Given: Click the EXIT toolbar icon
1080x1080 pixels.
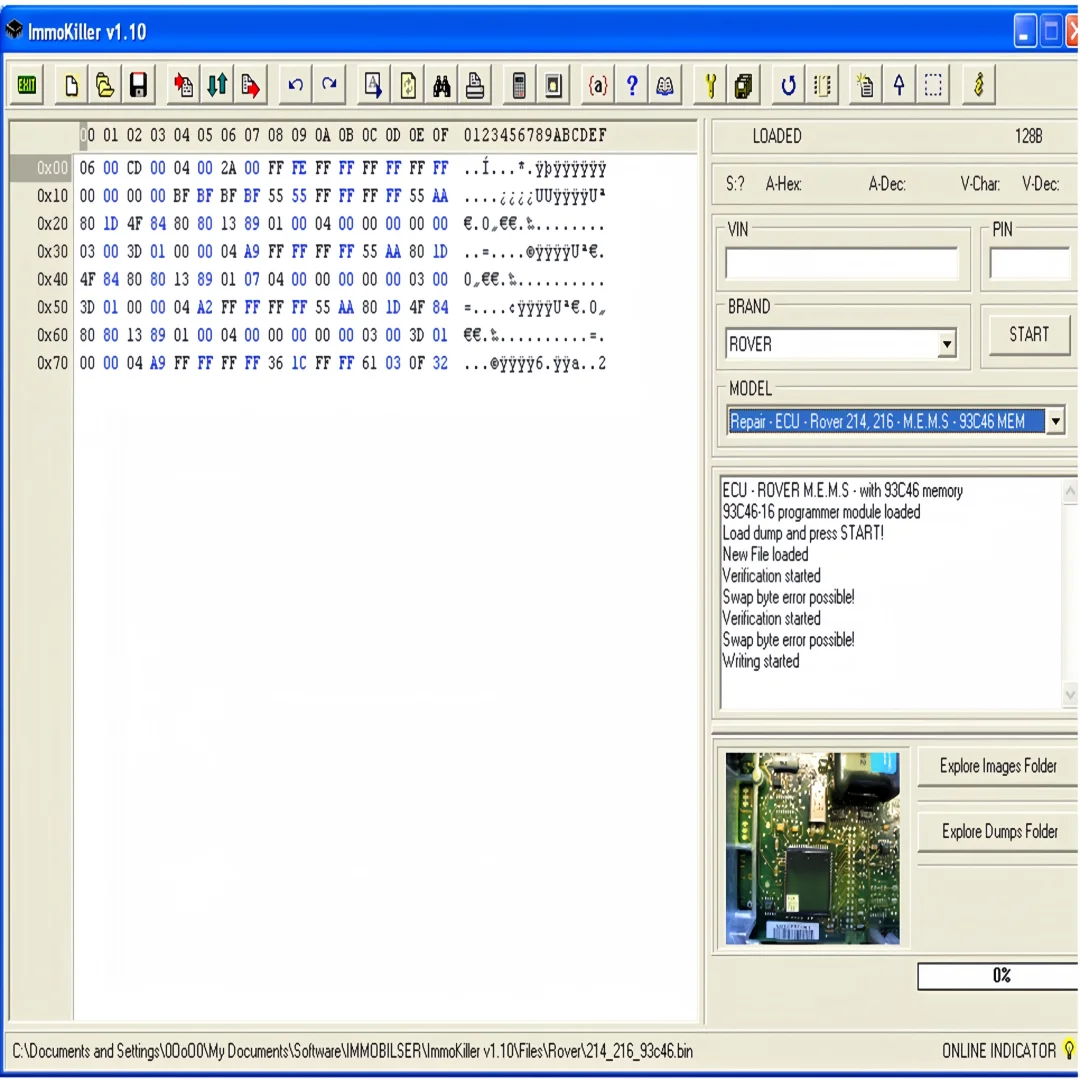Looking at the screenshot, I should coord(26,85).
